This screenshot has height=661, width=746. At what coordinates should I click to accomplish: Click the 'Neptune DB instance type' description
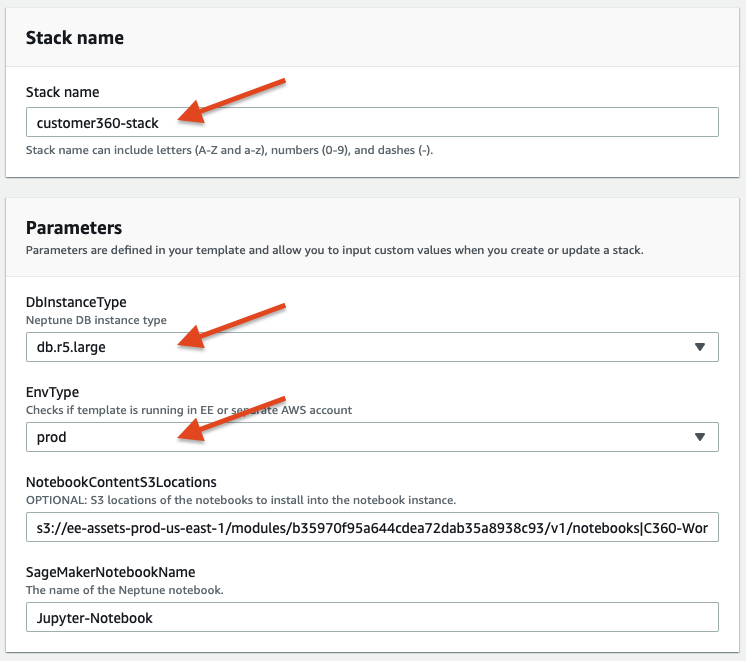click(96, 320)
